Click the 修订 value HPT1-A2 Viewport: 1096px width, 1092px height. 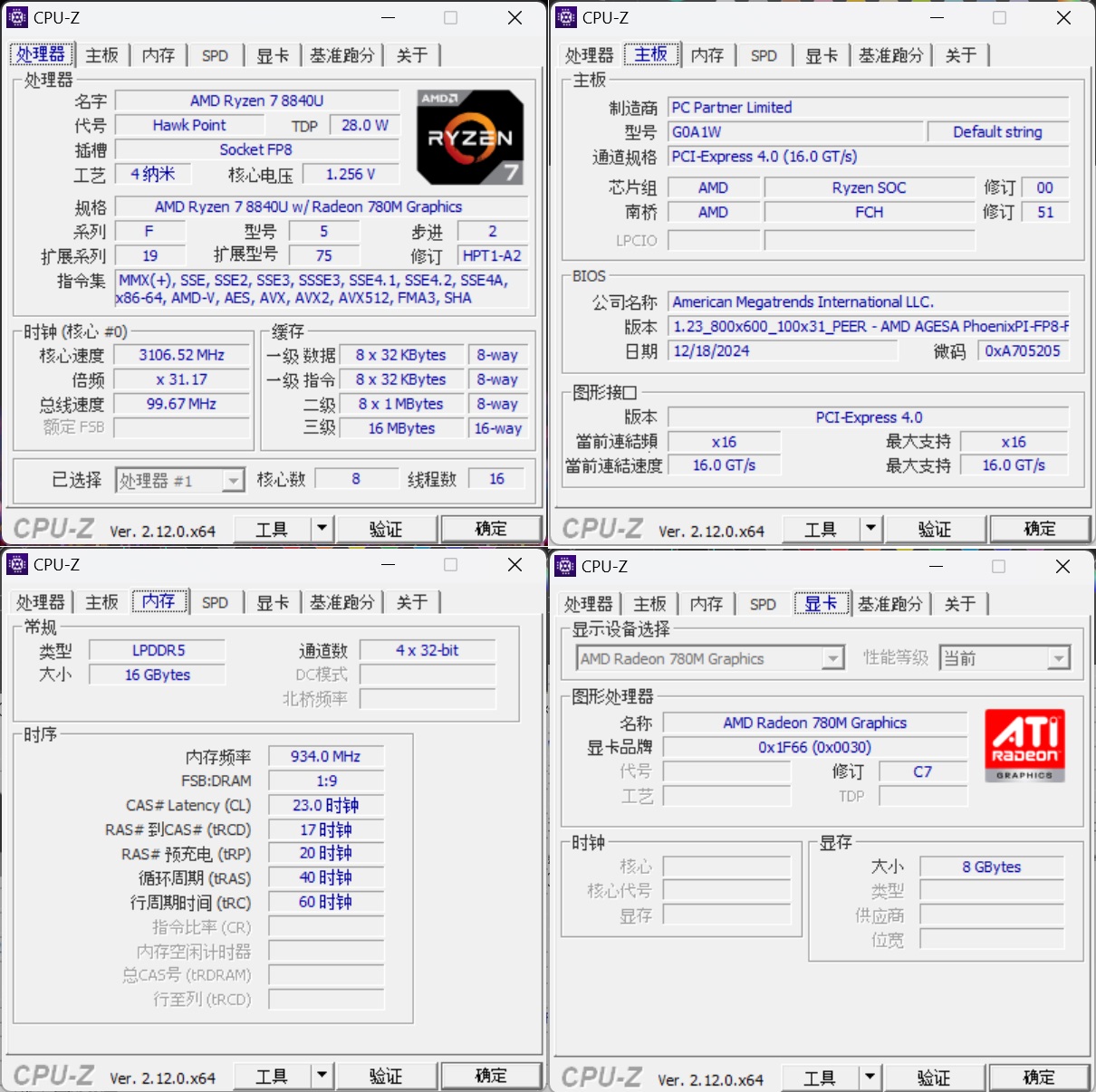[492, 255]
